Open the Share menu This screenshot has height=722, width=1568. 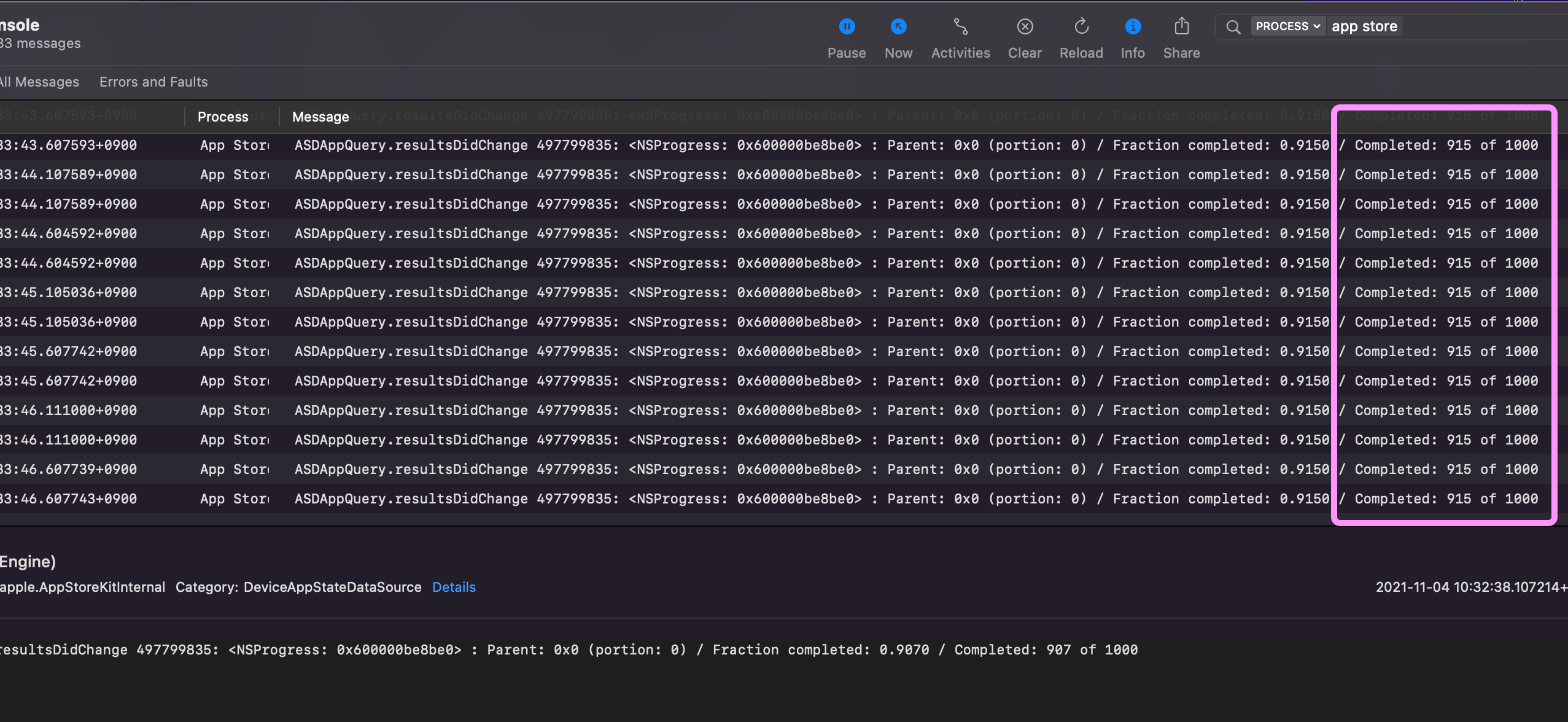[x=1181, y=27]
